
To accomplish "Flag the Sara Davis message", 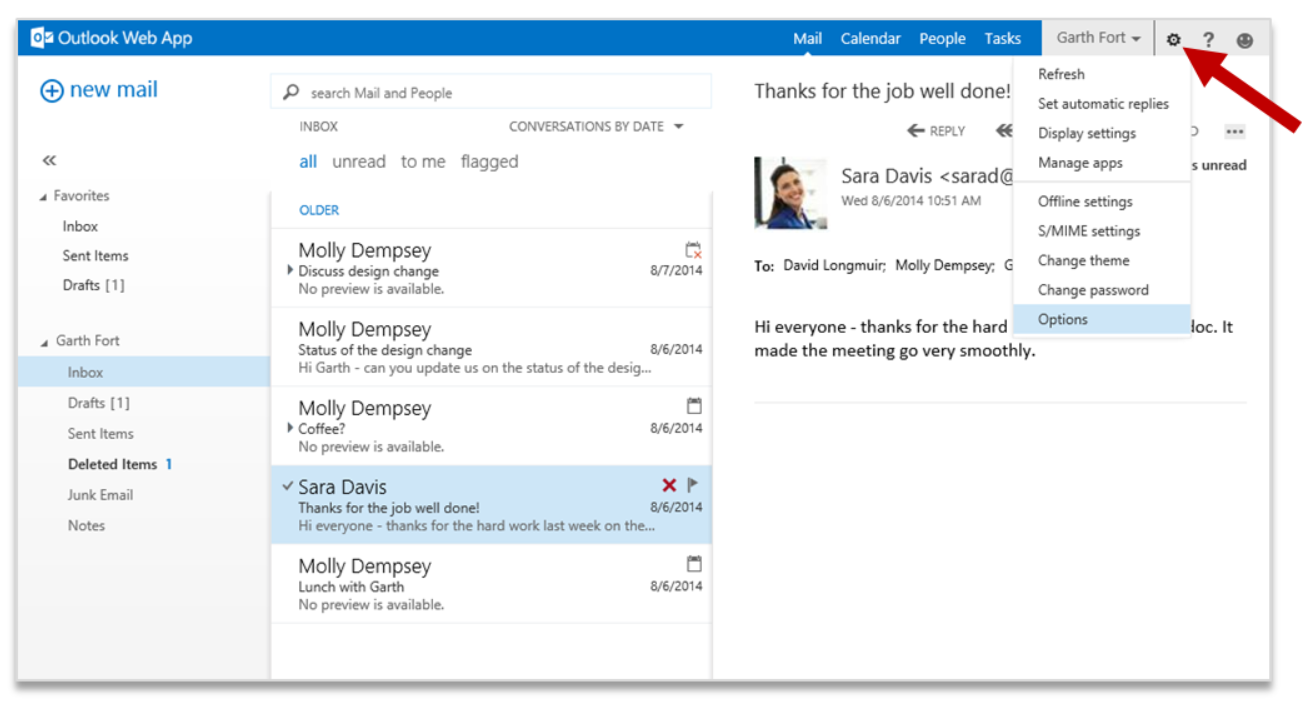I will coord(693,486).
